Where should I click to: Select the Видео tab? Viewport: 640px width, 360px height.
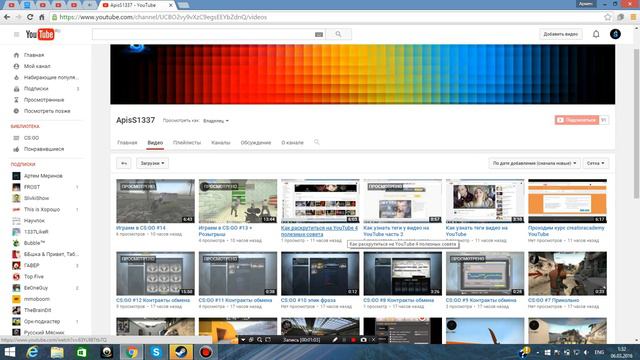click(155, 142)
